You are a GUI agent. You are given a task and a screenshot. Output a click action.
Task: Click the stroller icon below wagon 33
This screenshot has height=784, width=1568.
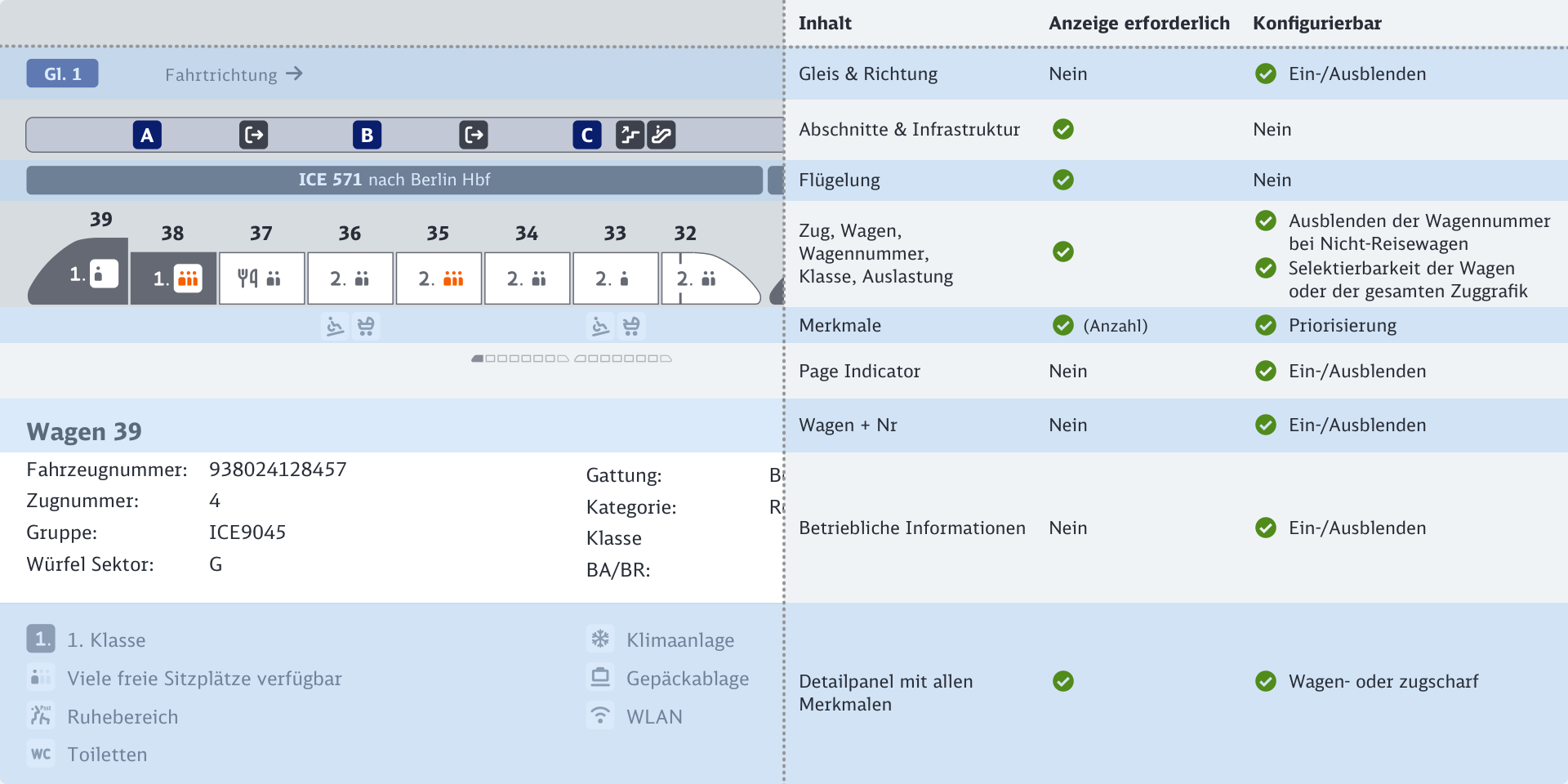631,326
